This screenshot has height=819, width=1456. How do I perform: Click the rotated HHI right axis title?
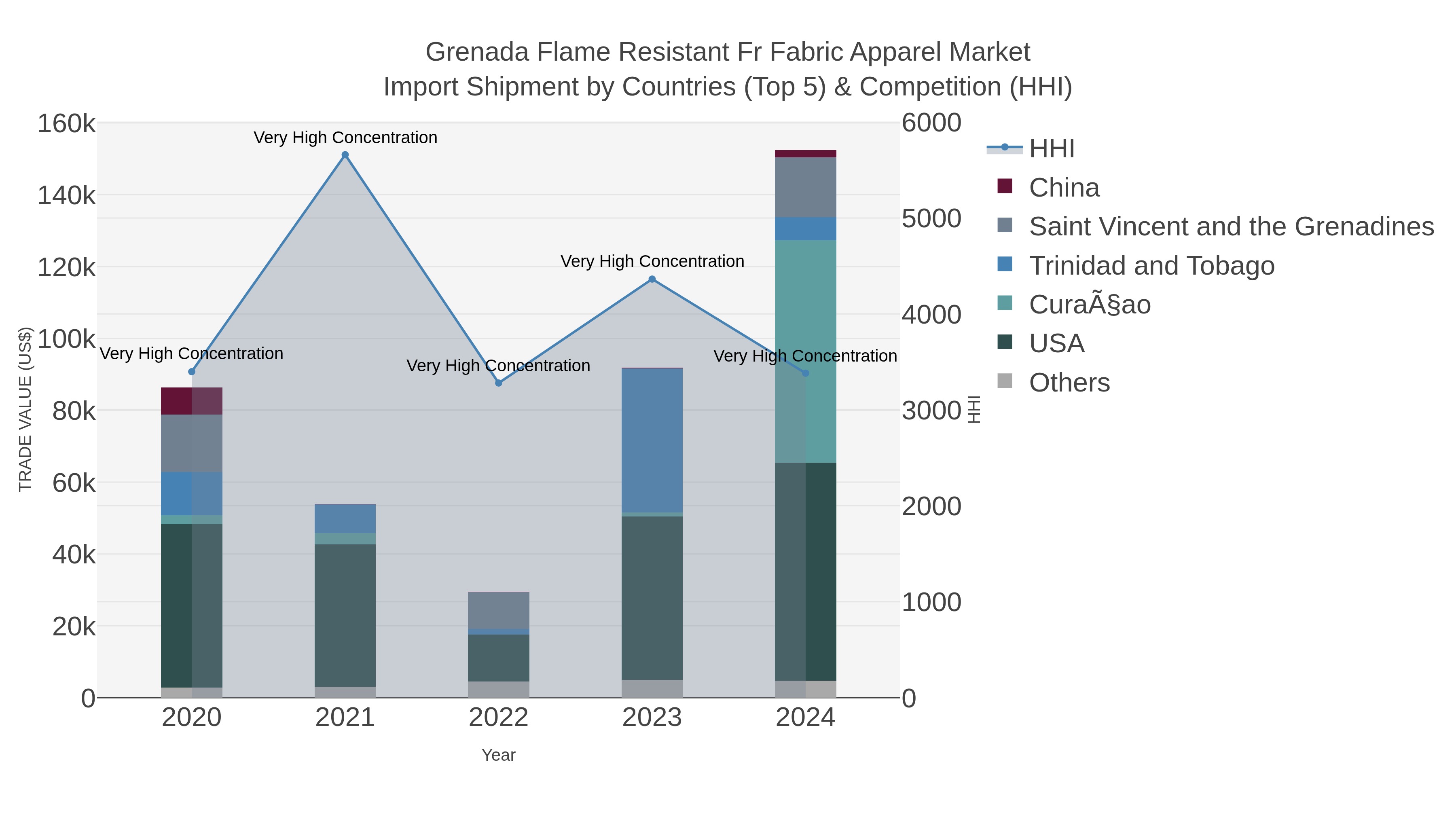click(974, 410)
